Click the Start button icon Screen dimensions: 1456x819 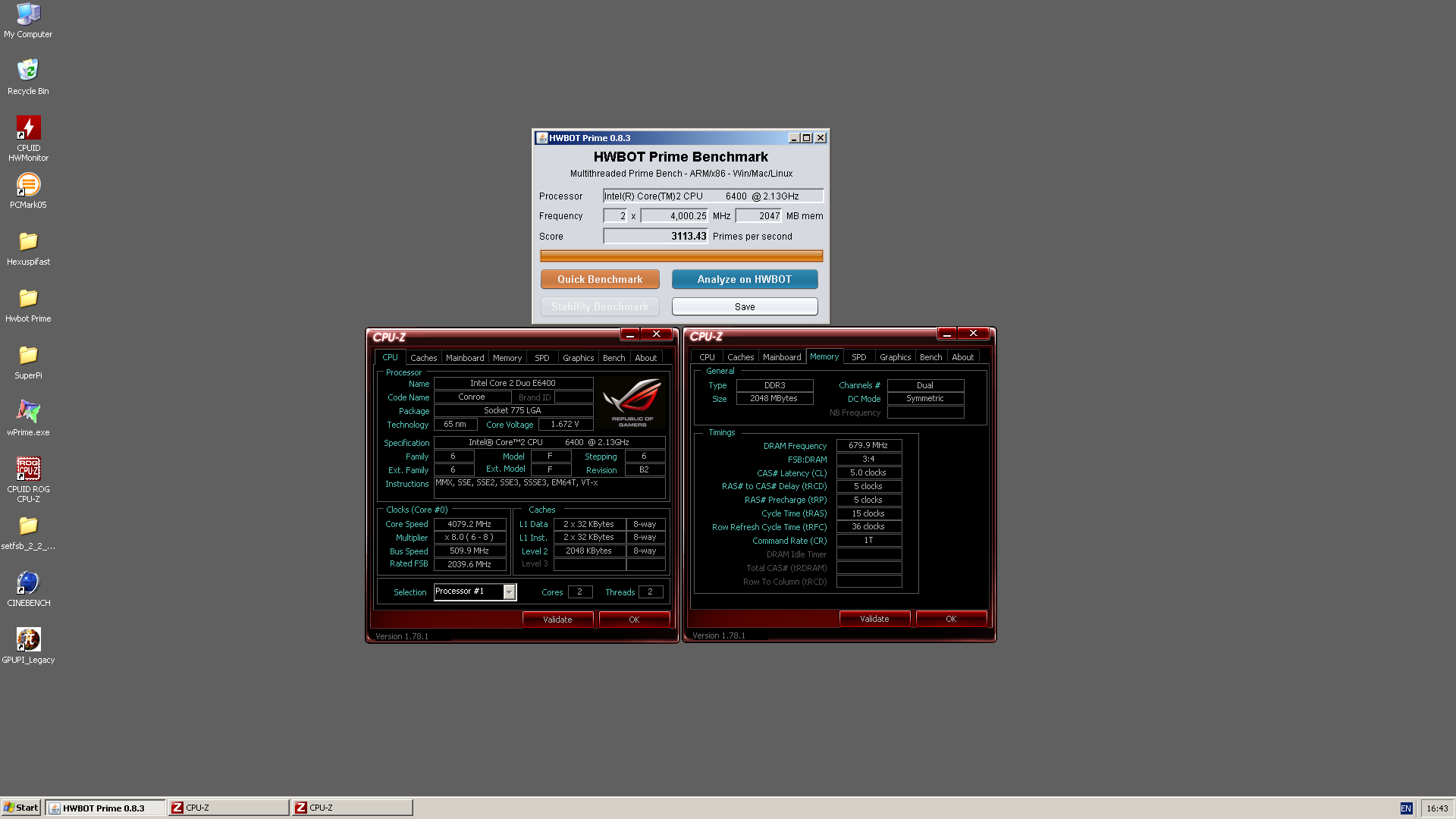point(20,808)
